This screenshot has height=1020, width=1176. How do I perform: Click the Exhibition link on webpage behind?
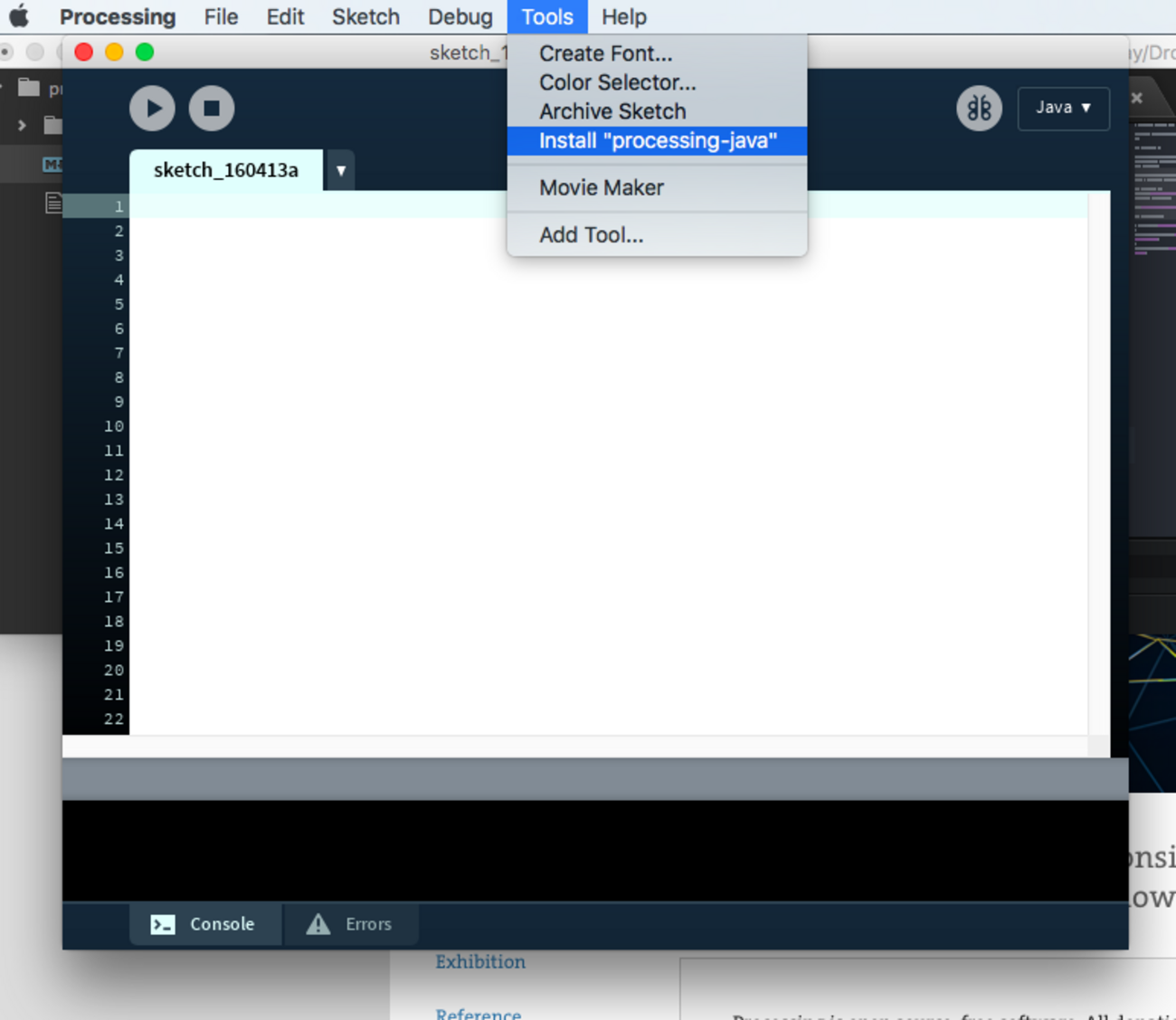(x=480, y=962)
